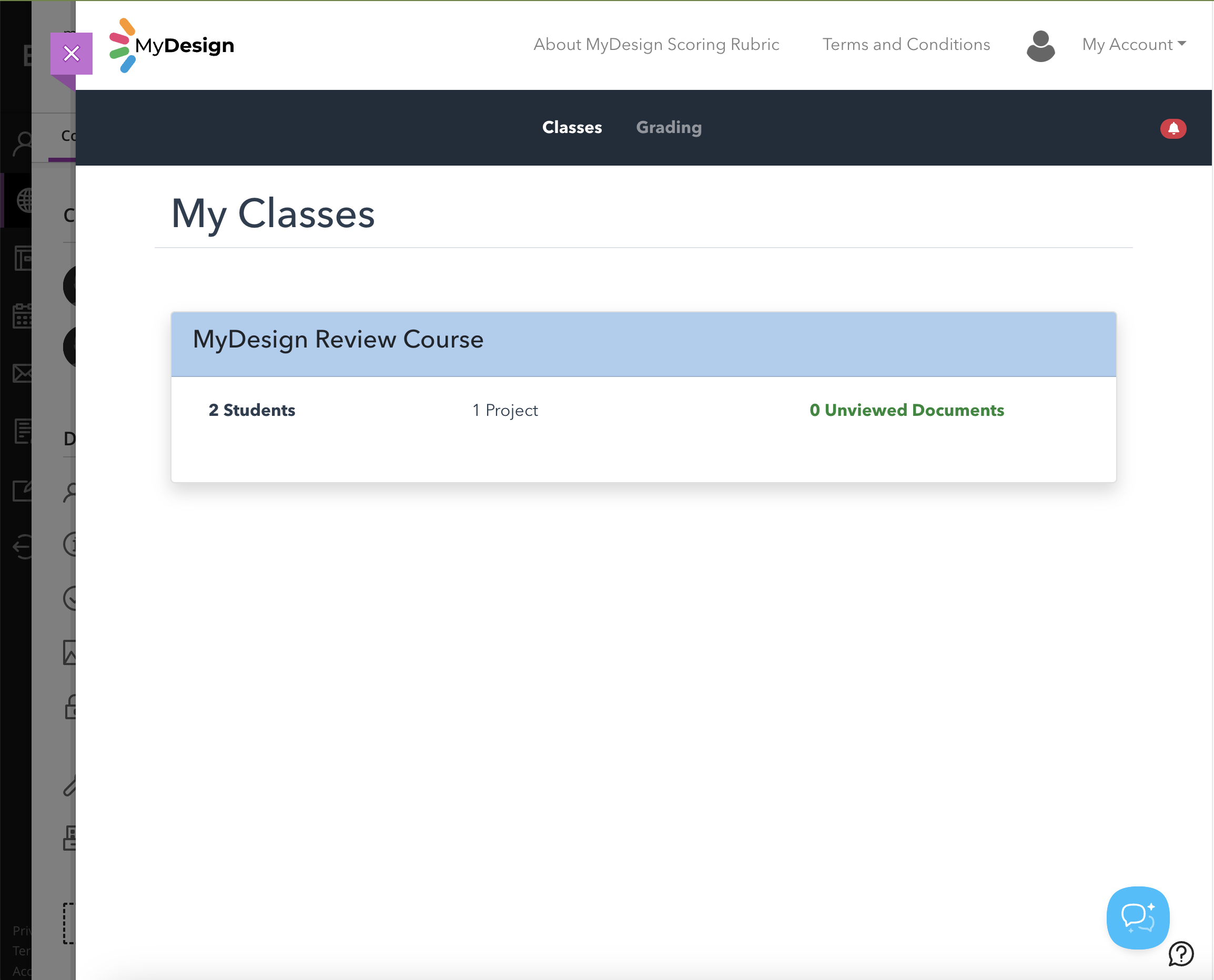The image size is (1214, 980).
Task: Open the mail icon in background sidebar
Action: pos(23,373)
